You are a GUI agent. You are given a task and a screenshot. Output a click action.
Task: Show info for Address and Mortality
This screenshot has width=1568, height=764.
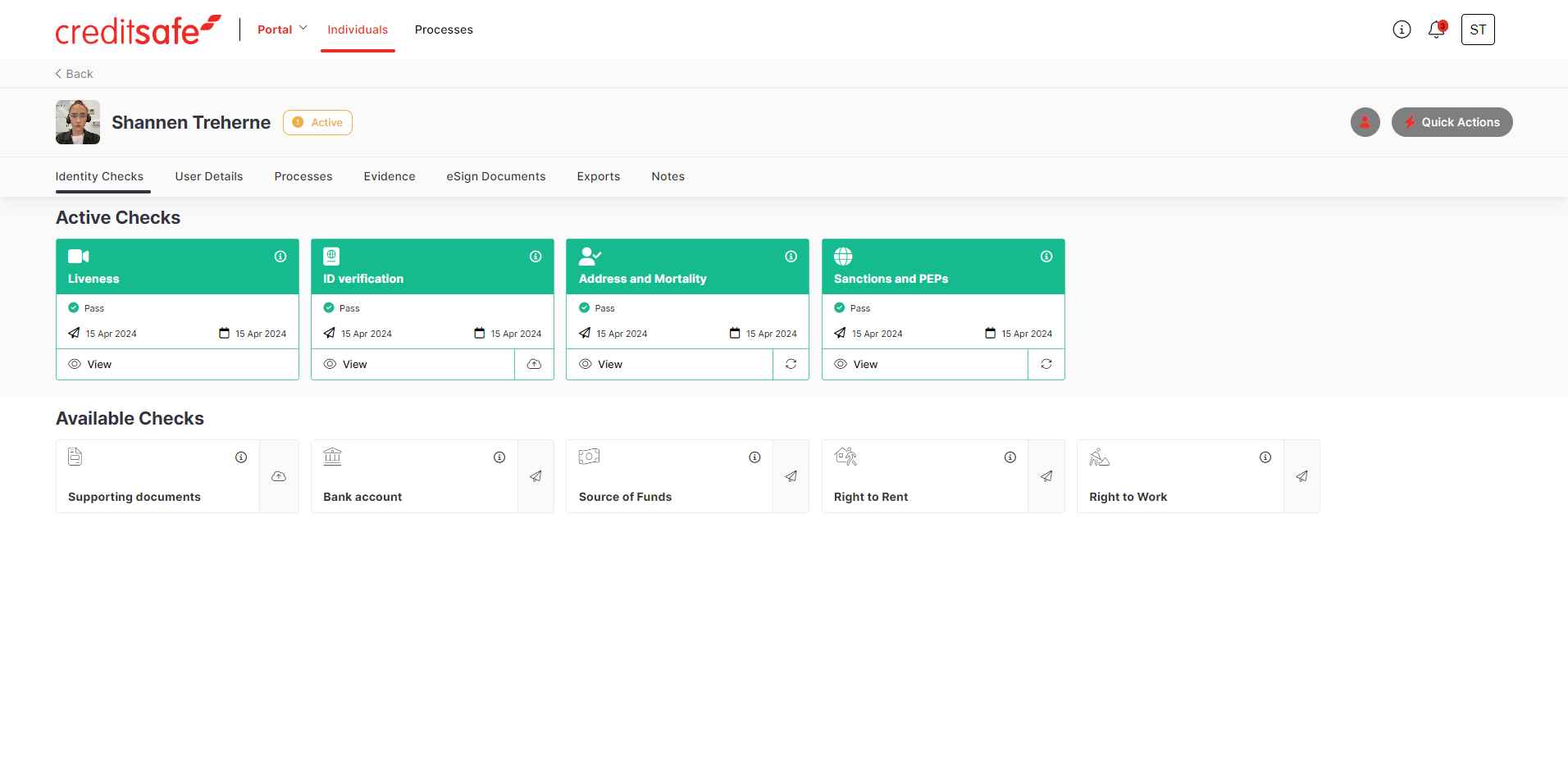[x=791, y=257]
